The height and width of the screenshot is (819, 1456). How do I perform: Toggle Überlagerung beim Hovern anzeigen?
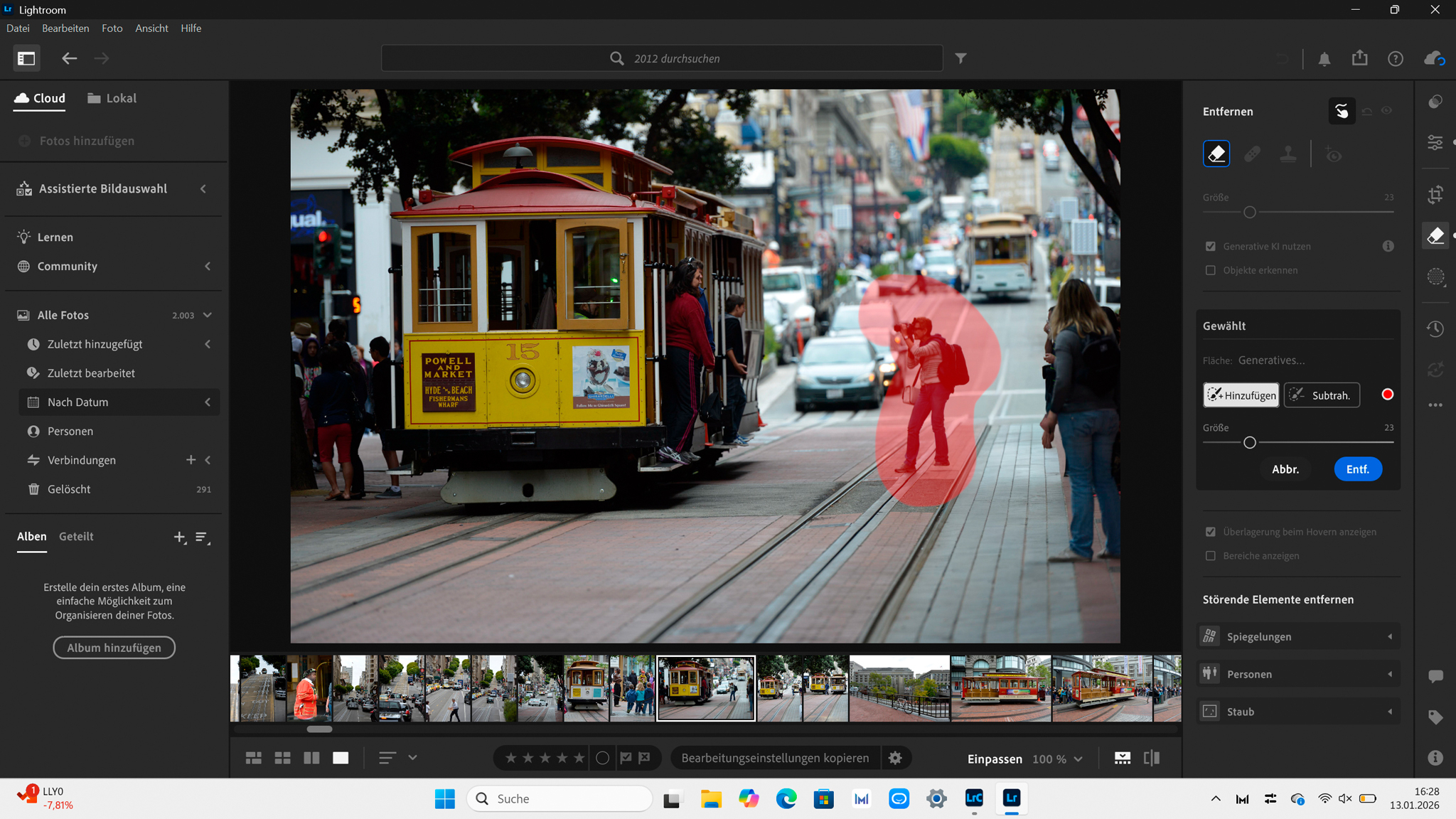(1211, 532)
